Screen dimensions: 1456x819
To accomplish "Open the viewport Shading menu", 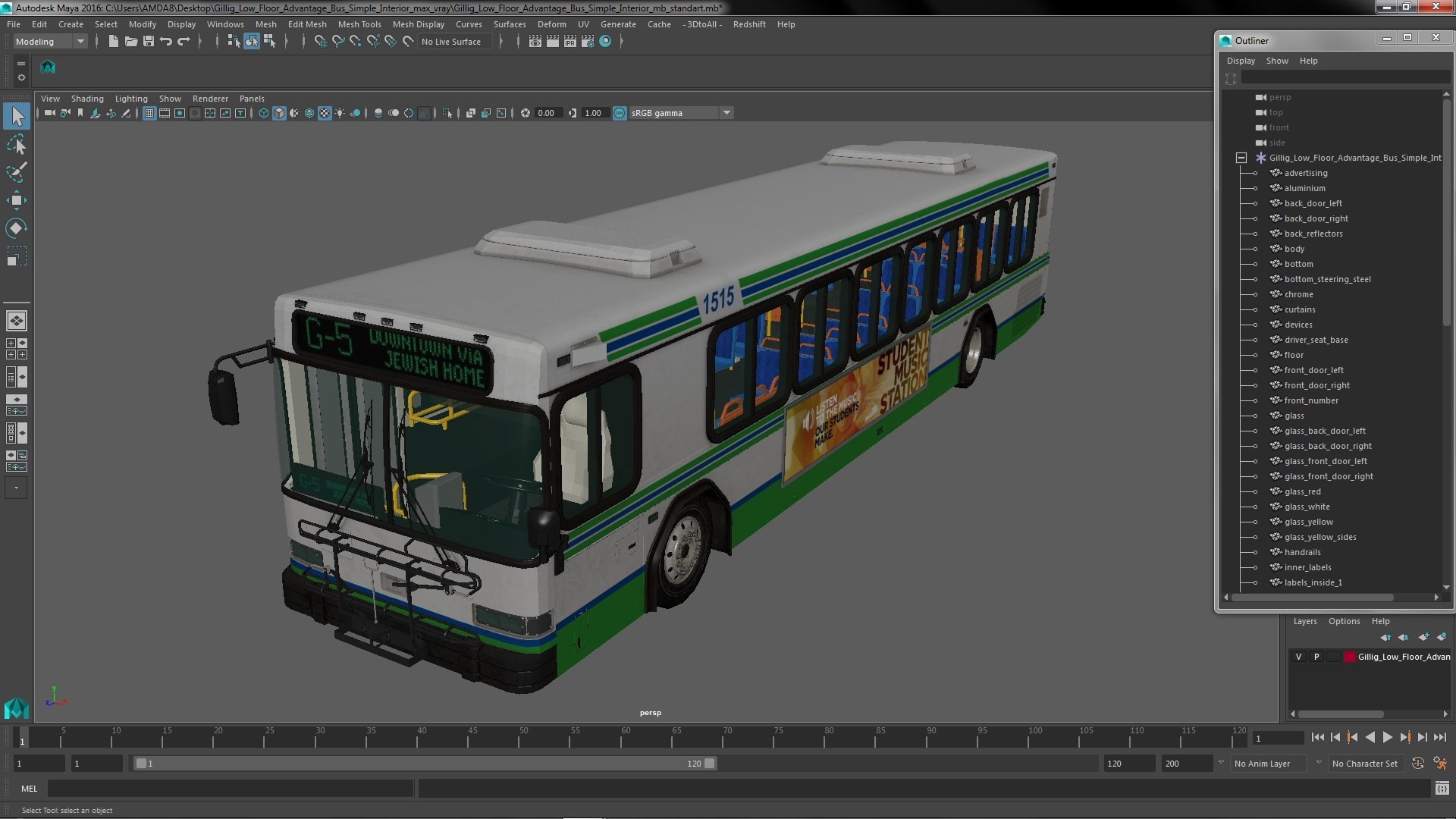I will tap(87, 99).
